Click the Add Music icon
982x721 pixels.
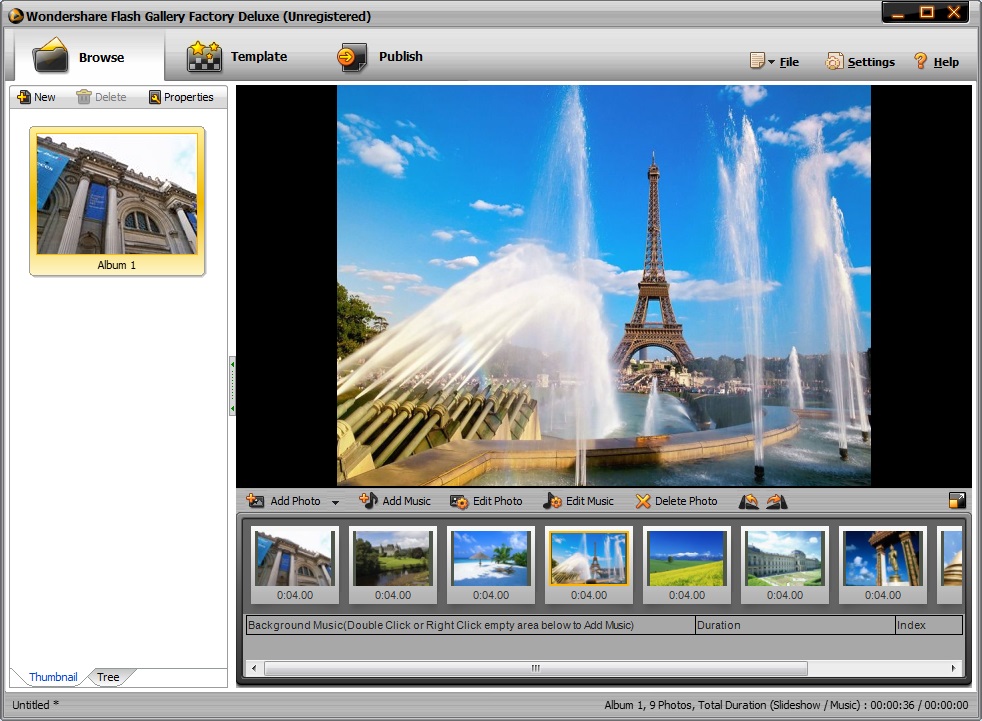(x=395, y=500)
